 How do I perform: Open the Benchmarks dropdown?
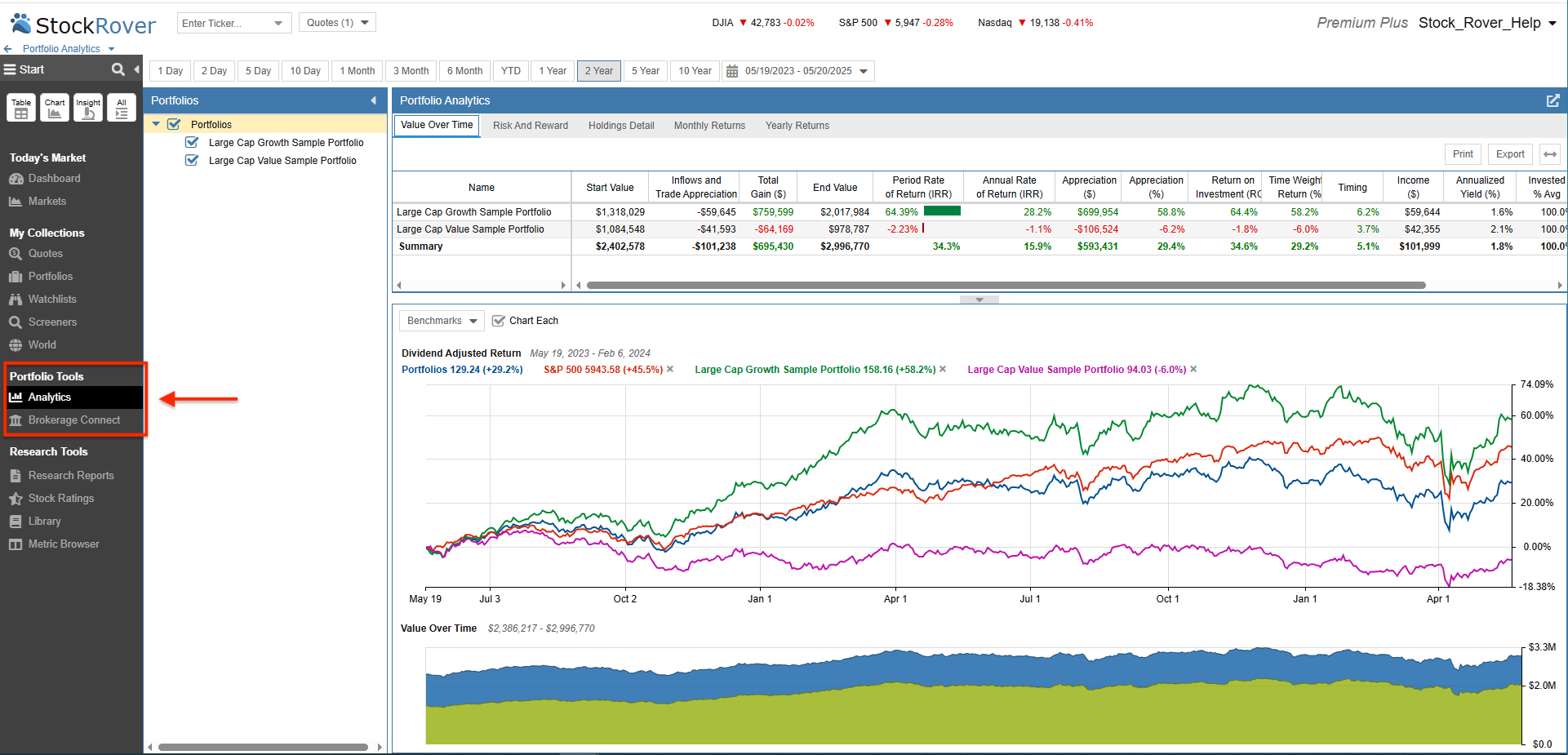[x=441, y=320]
